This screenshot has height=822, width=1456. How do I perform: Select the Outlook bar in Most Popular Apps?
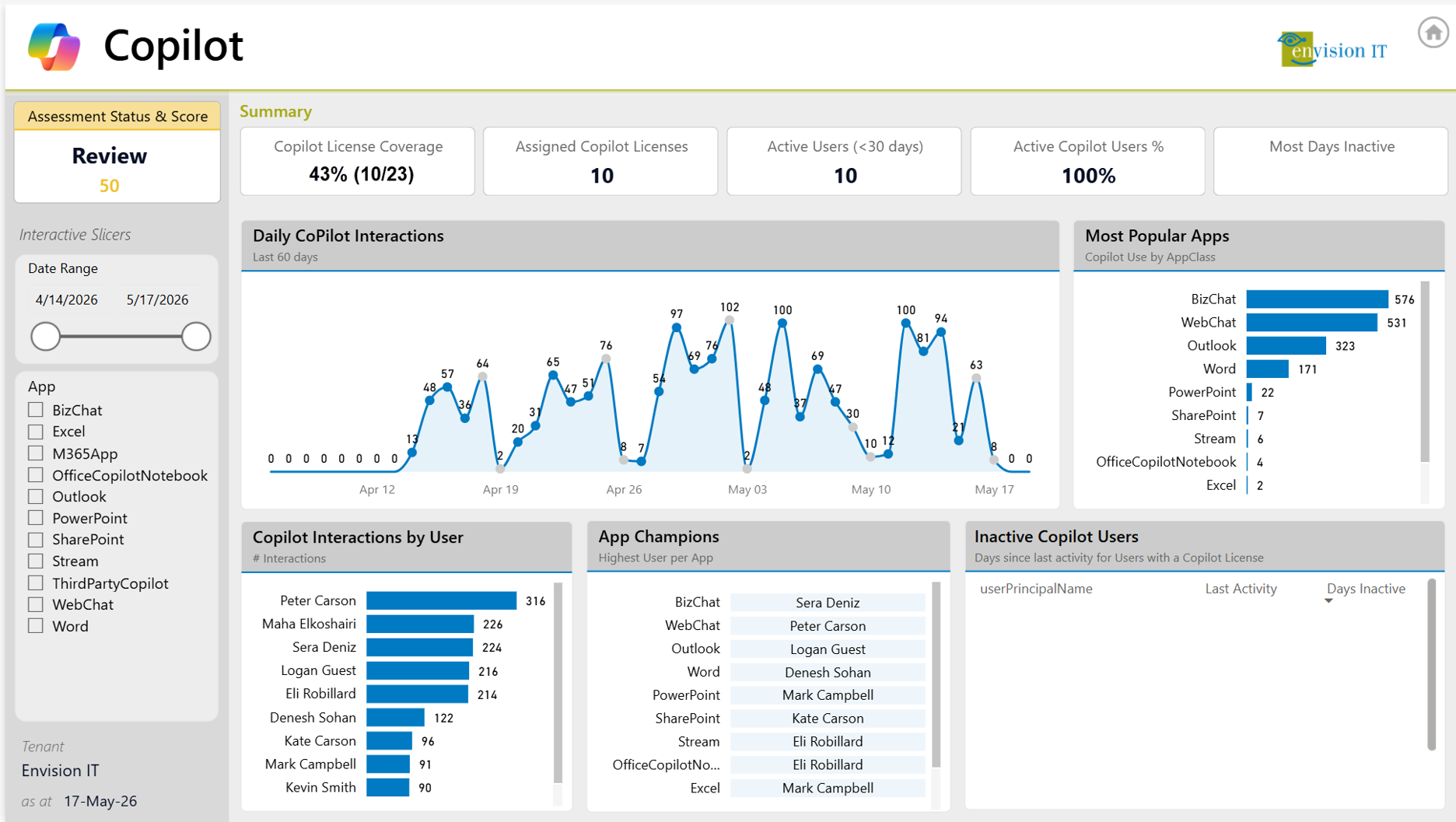click(x=1286, y=346)
